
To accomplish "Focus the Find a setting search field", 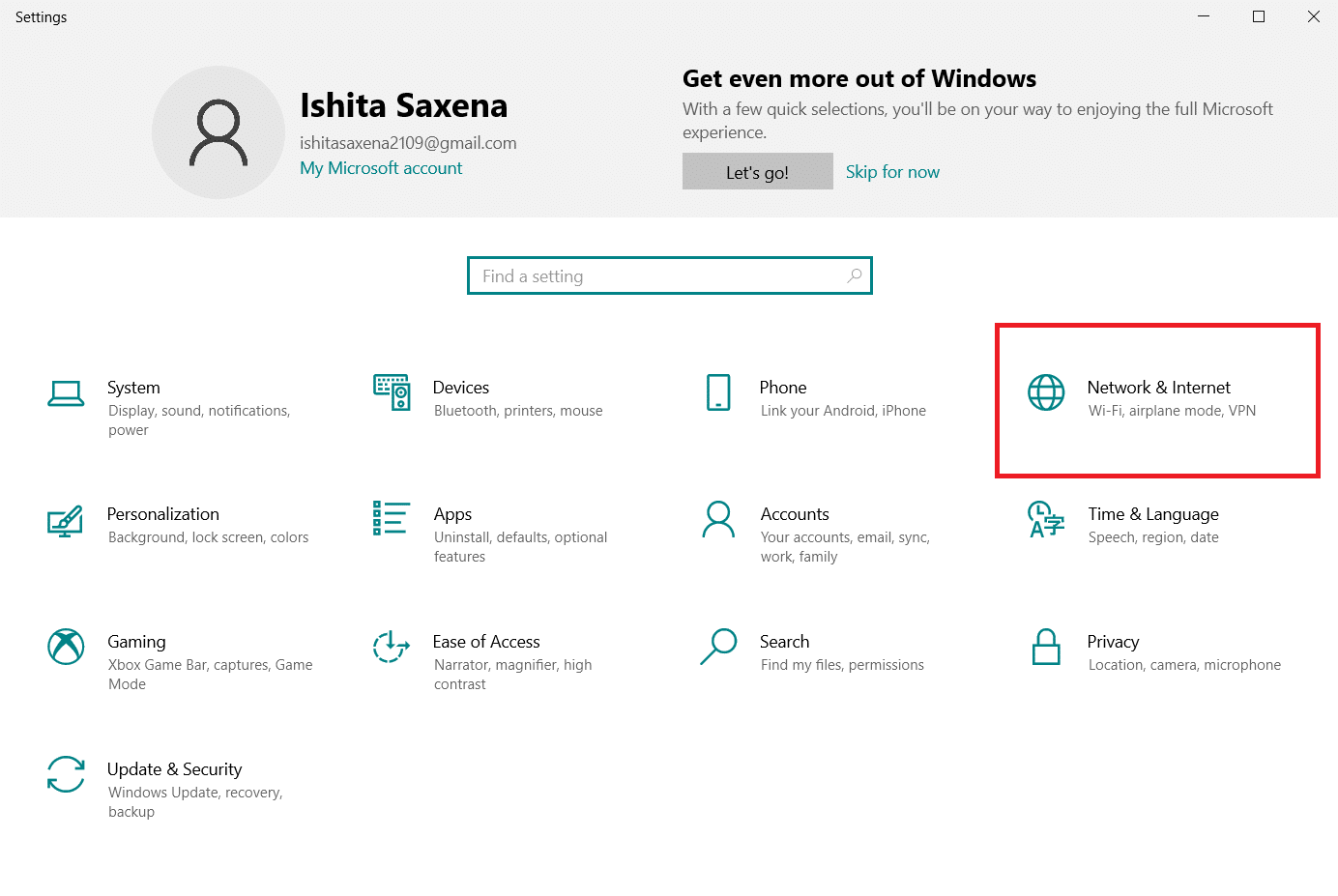I will click(x=670, y=275).
